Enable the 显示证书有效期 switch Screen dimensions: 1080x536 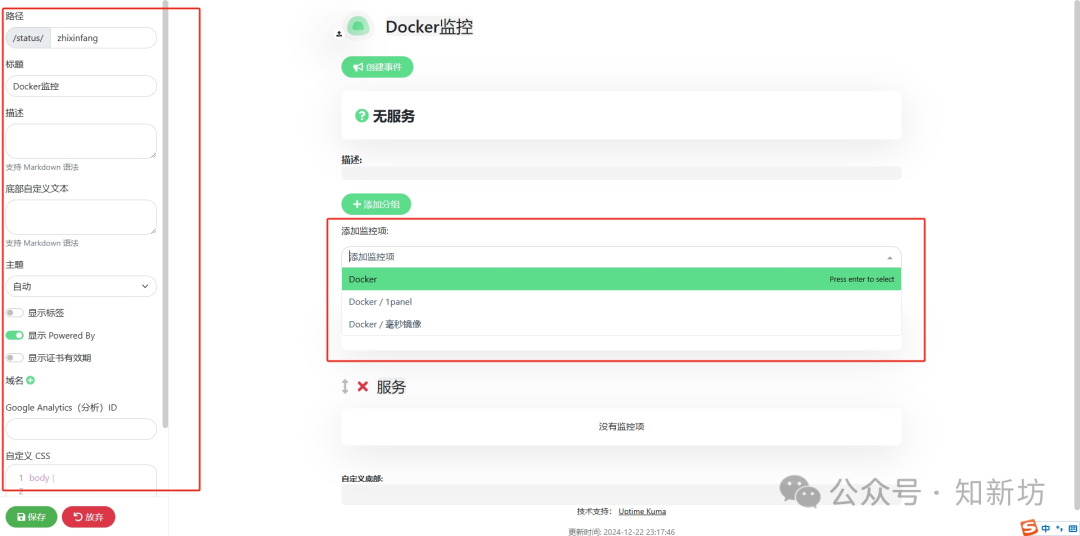[14, 358]
